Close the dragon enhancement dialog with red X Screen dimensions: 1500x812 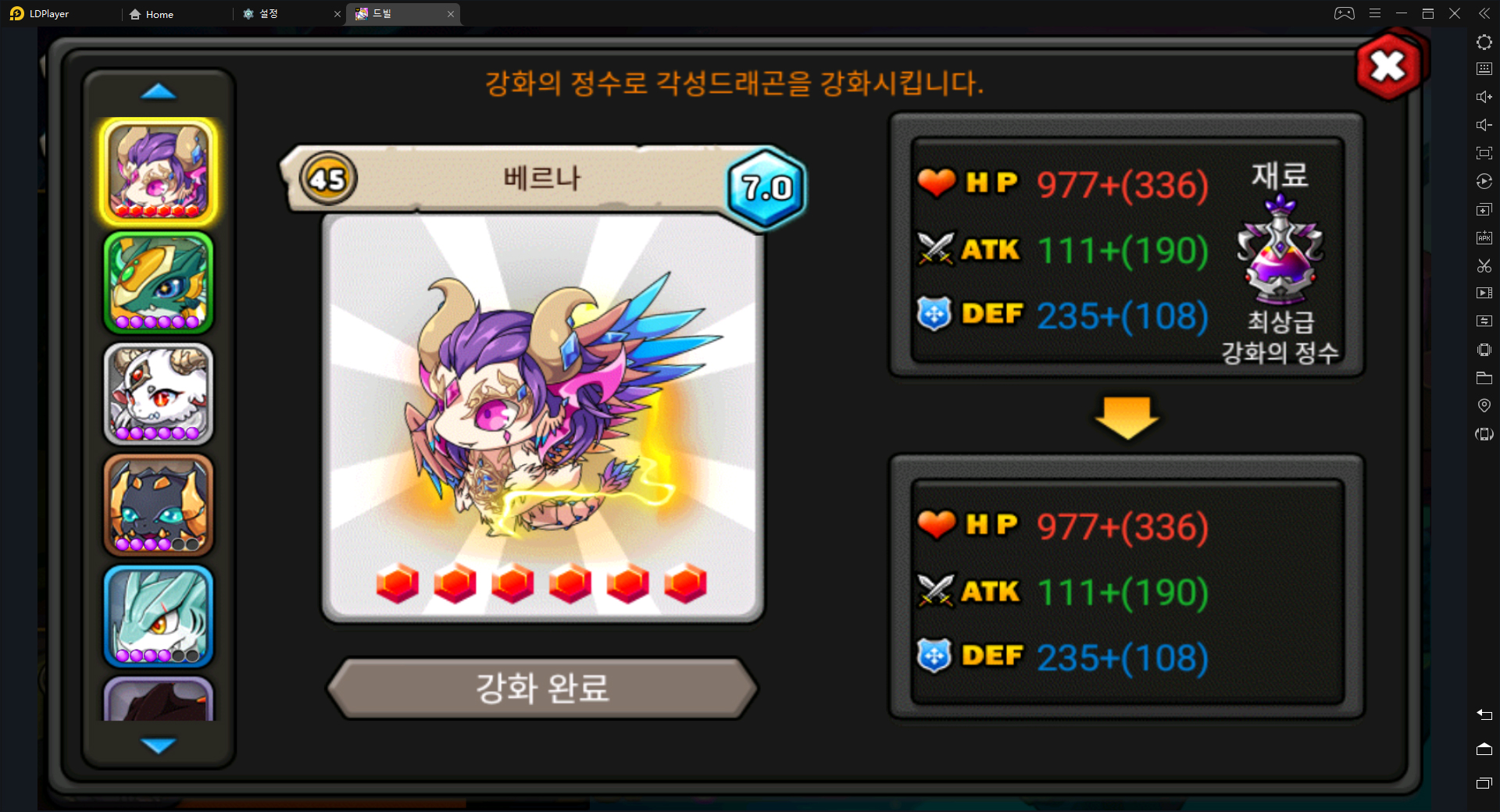click(1388, 66)
